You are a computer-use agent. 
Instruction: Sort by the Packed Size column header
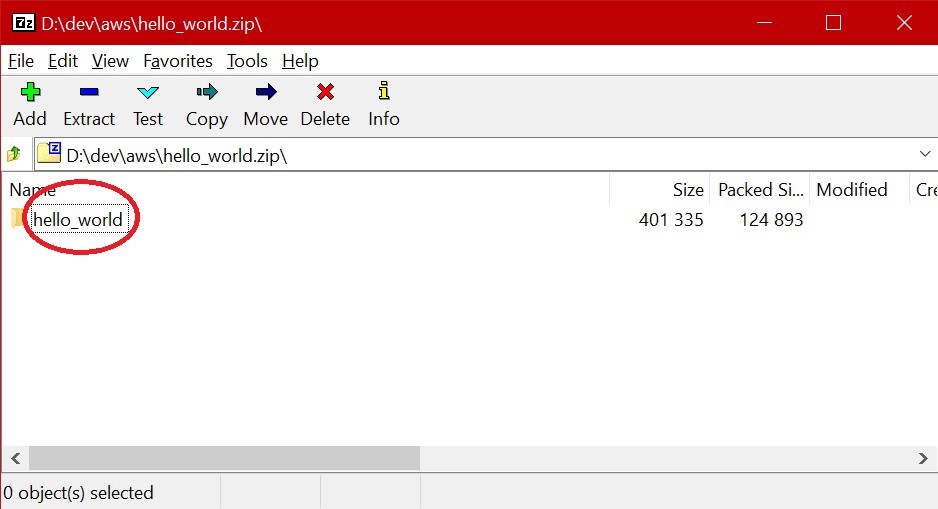coord(760,190)
